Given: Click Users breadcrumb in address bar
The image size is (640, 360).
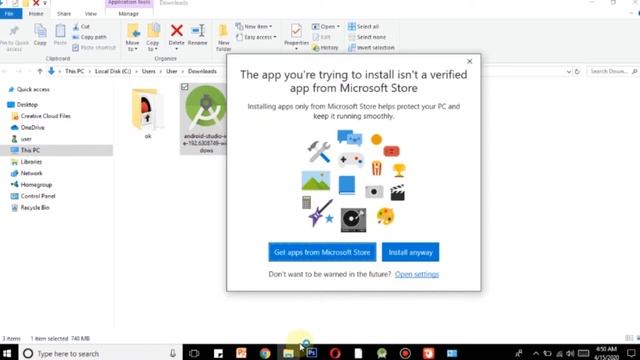Looking at the screenshot, I should click(x=149, y=71).
